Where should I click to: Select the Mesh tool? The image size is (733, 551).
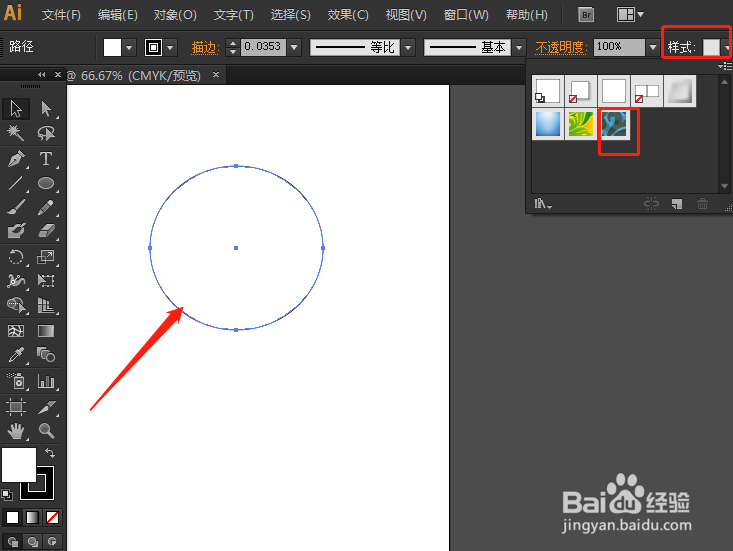tap(16, 331)
